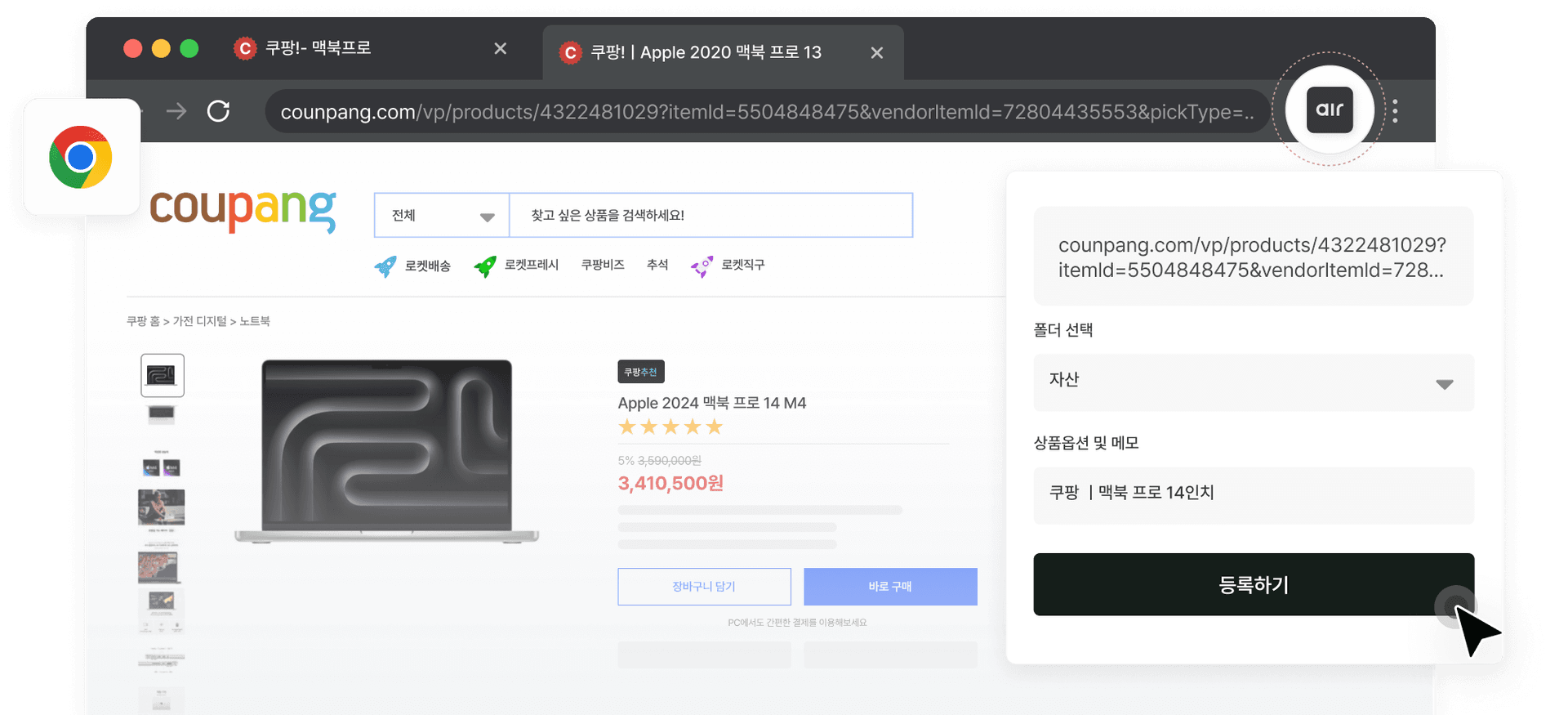Click the five-star rating under product title
1568x715 pixels.
click(670, 427)
